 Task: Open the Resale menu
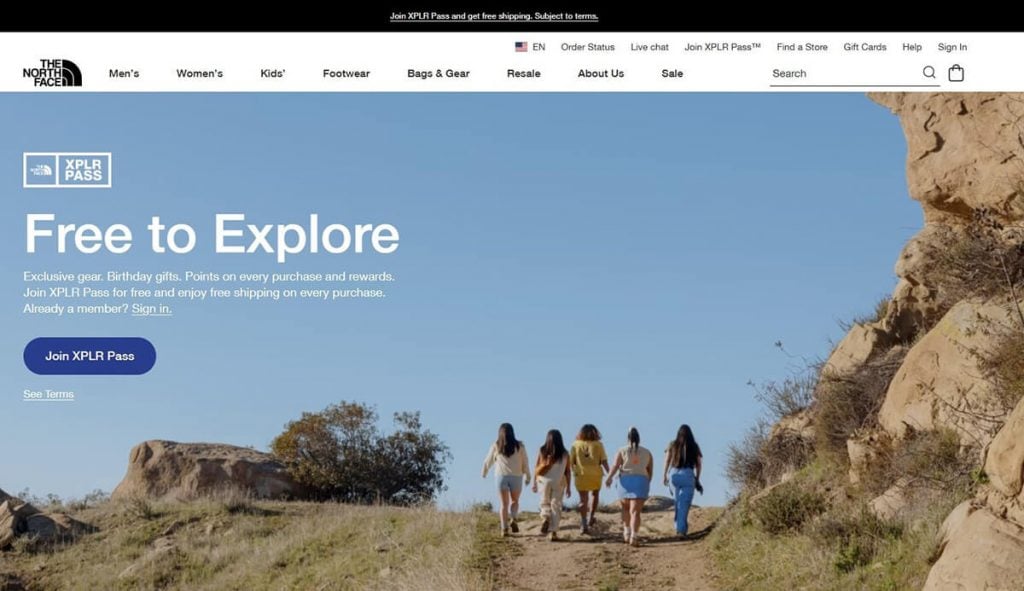click(x=524, y=74)
